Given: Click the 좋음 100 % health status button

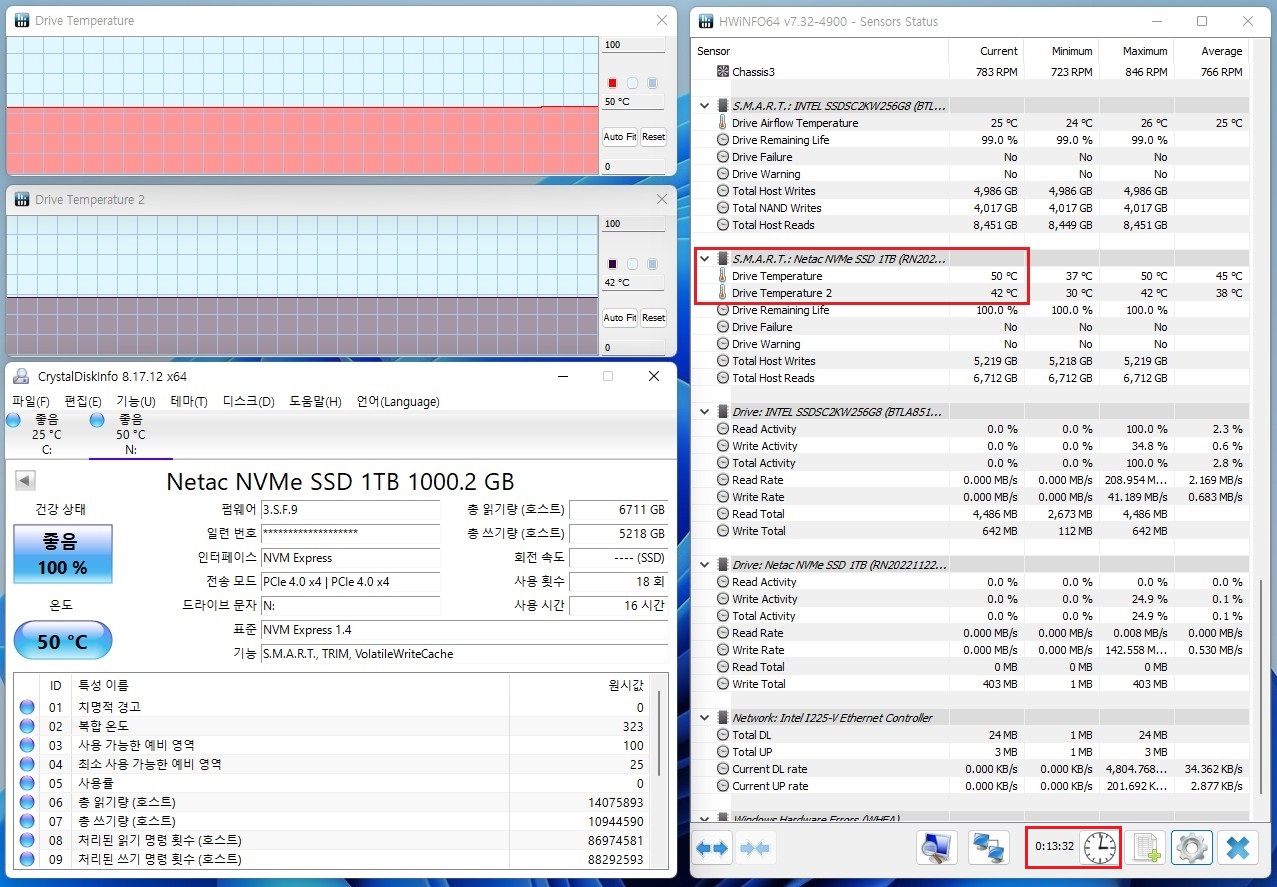Looking at the screenshot, I should coord(63,554).
